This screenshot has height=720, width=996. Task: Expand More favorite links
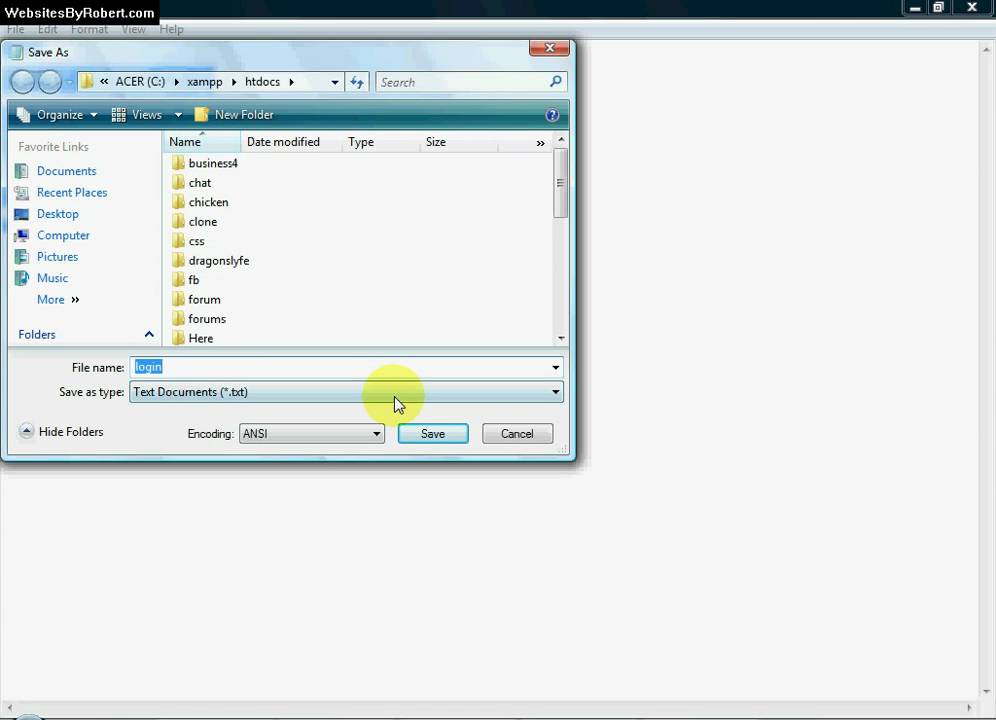click(x=58, y=299)
